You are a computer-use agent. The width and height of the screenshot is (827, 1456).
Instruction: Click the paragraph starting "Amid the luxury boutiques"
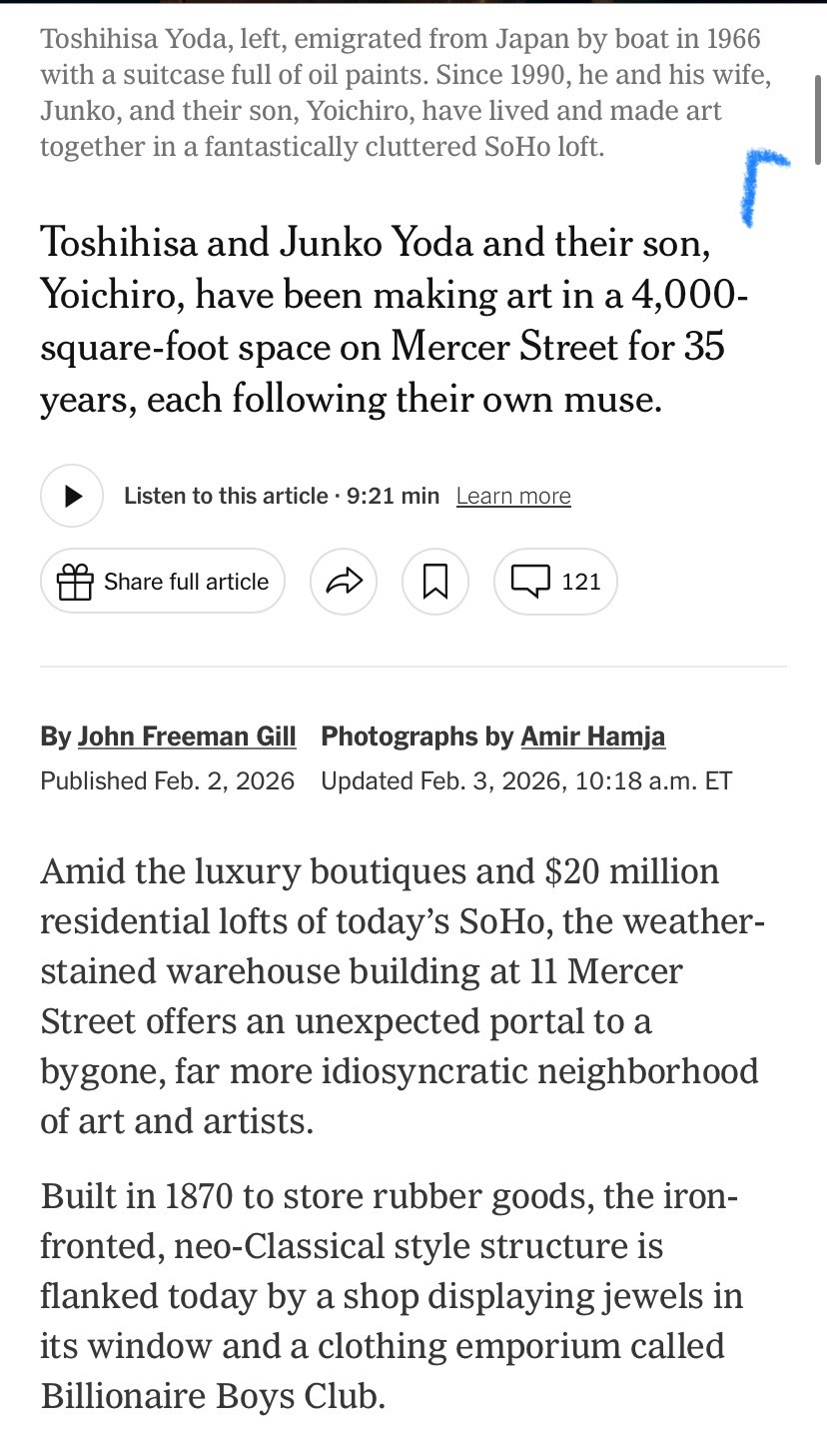[400, 995]
